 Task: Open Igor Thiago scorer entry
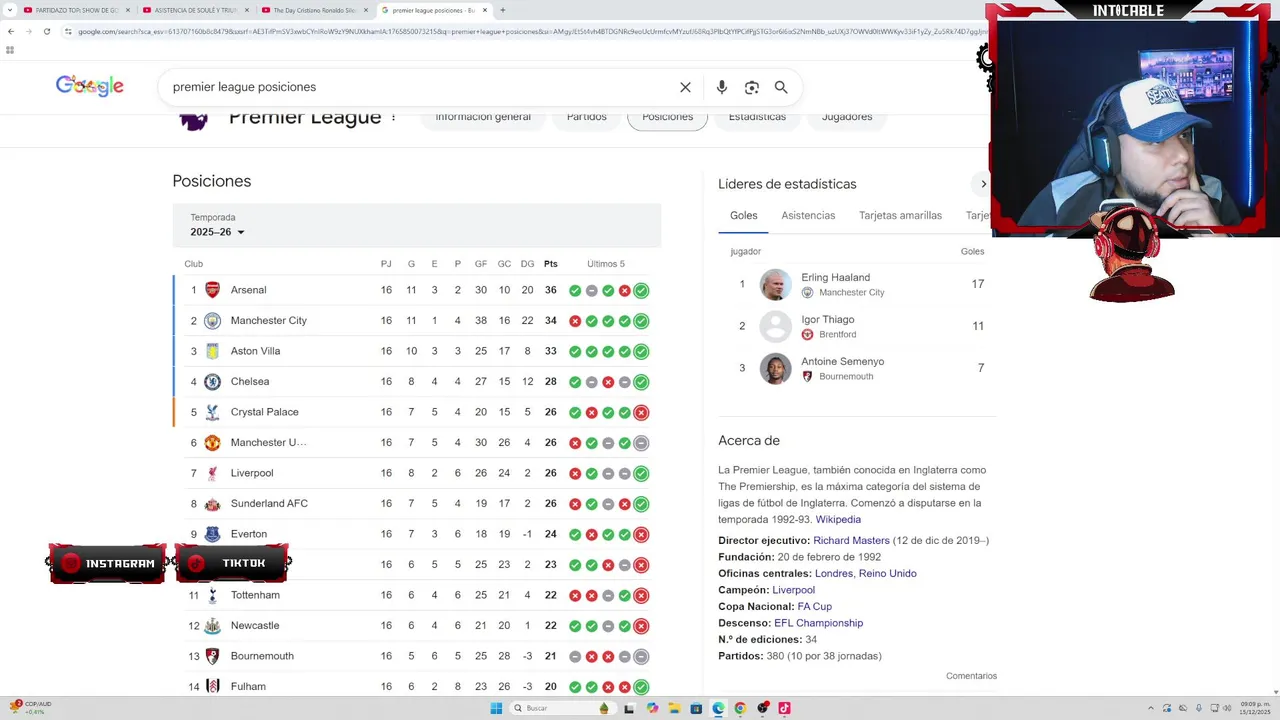pos(857,326)
